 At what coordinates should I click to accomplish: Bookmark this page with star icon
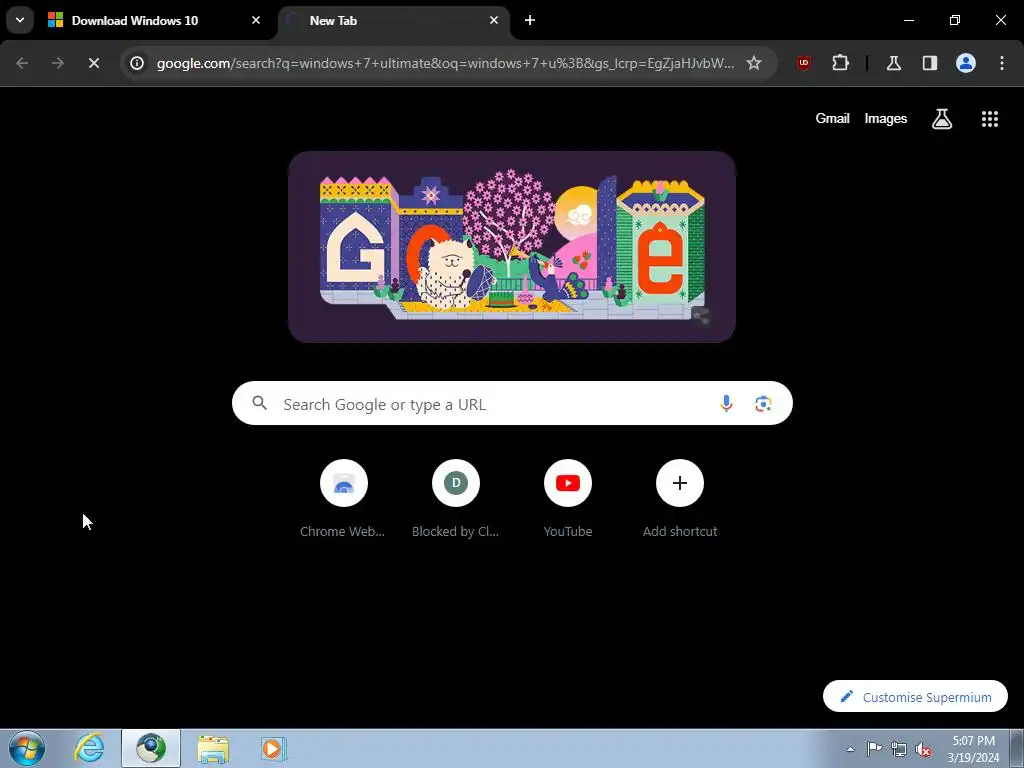coord(754,63)
